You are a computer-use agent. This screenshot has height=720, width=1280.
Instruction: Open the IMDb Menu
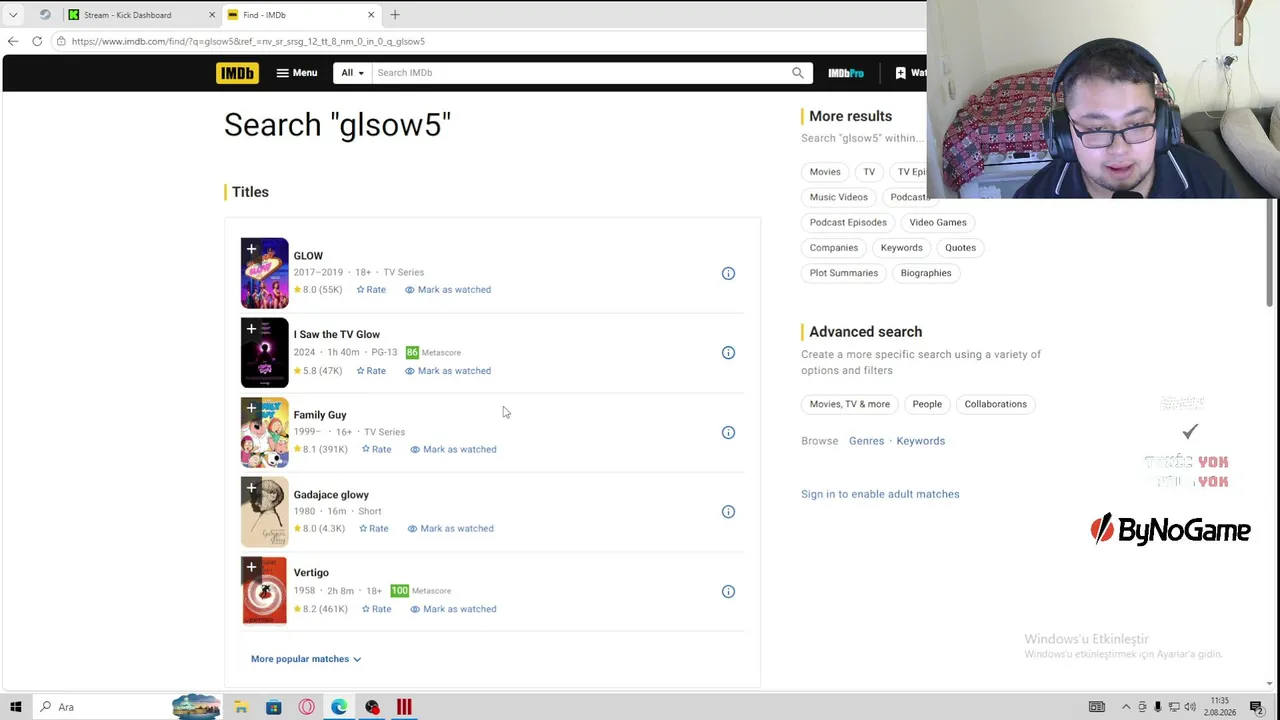pos(297,73)
